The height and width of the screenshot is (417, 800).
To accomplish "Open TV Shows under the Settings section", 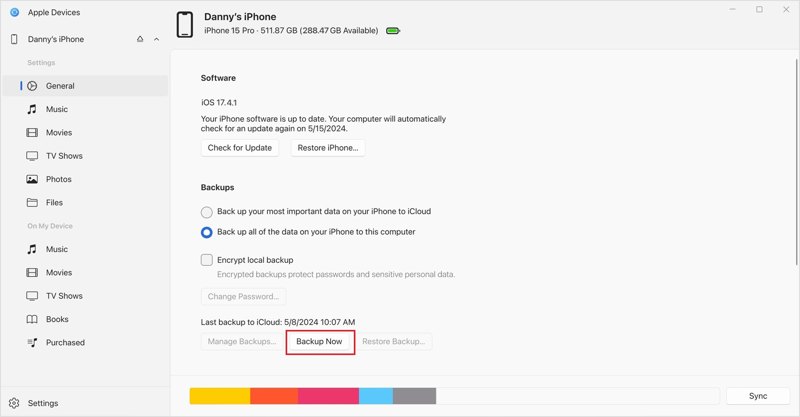I will [x=64, y=156].
